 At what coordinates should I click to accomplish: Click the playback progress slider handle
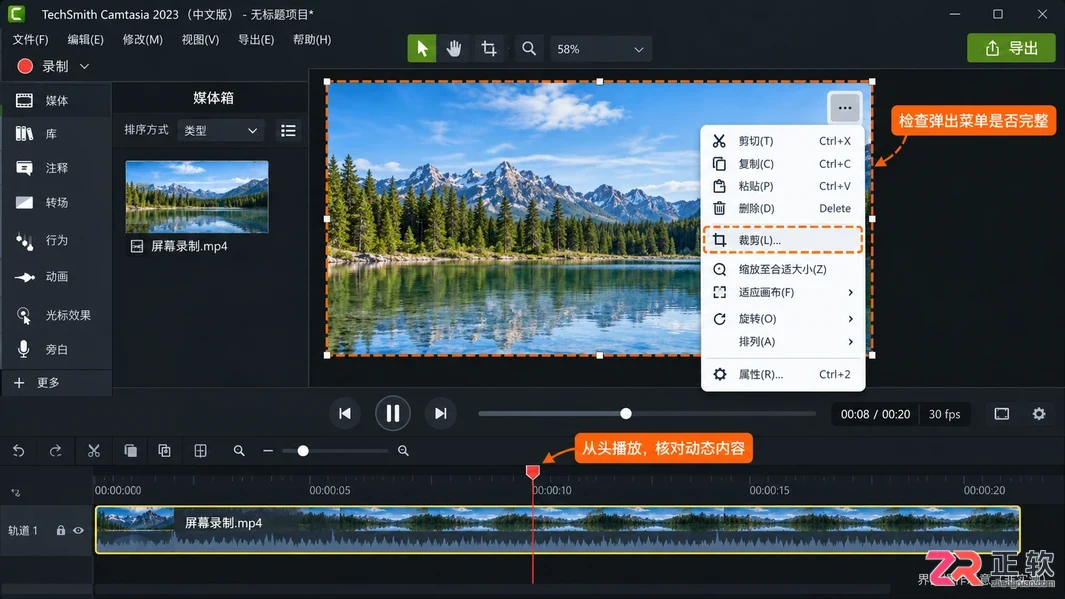click(x=626, y=414)
